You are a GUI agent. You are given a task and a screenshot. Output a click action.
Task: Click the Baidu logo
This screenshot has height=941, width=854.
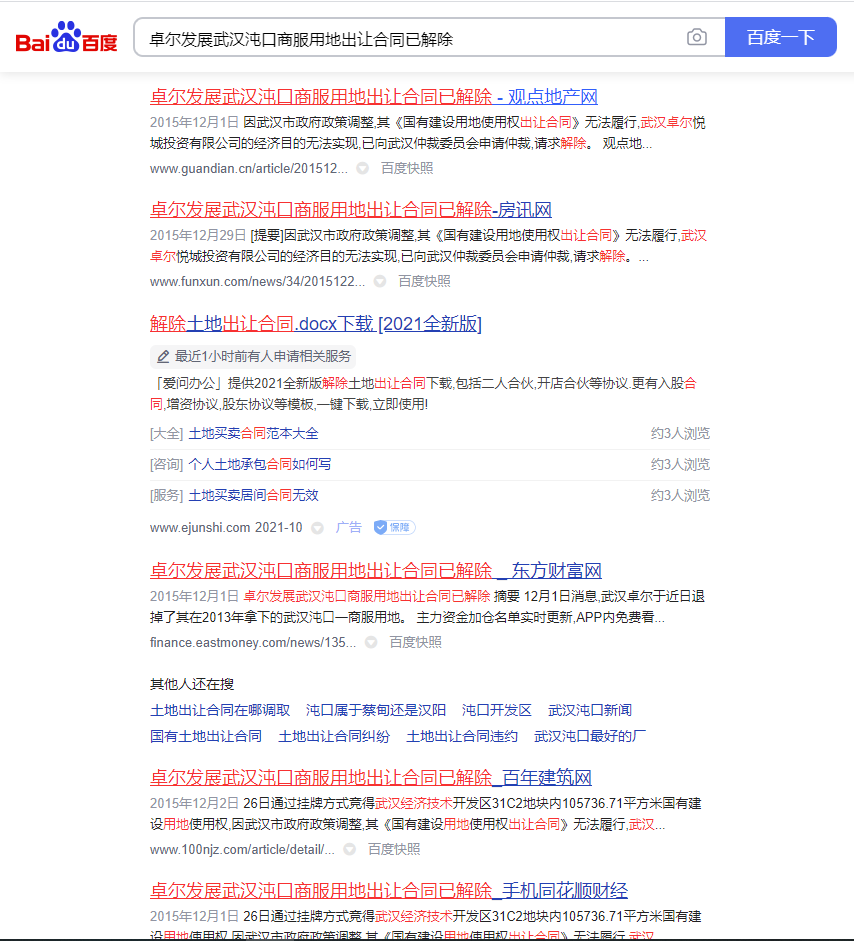[x=66, y=37]
